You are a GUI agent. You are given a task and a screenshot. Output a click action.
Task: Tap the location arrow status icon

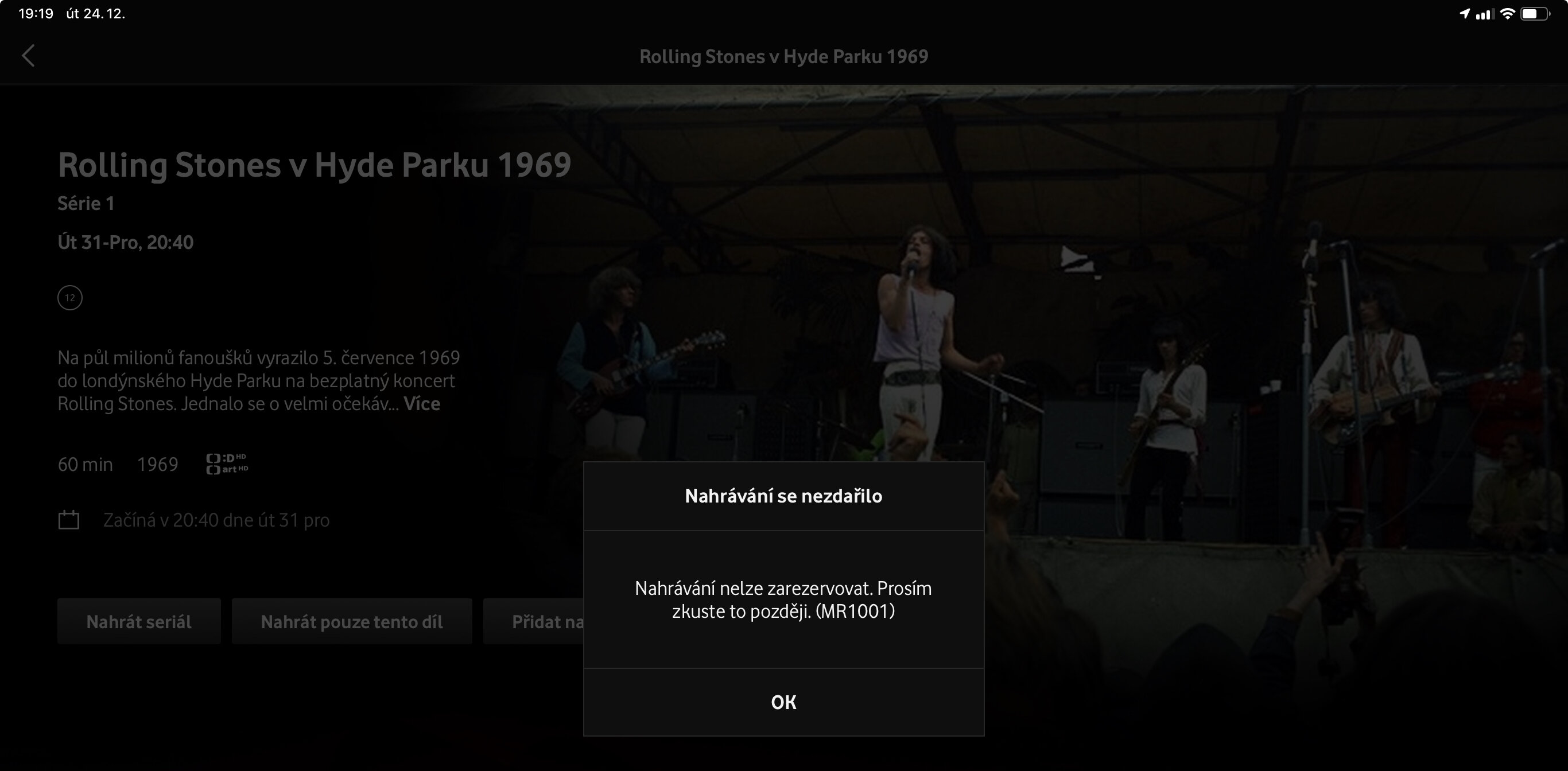(x=1465, y=13)
